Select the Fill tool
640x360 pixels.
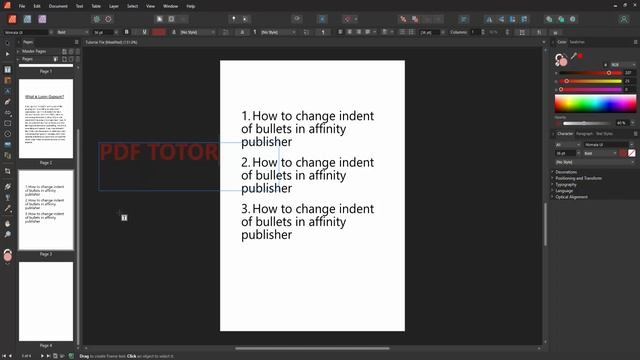(x=7, y=187)
